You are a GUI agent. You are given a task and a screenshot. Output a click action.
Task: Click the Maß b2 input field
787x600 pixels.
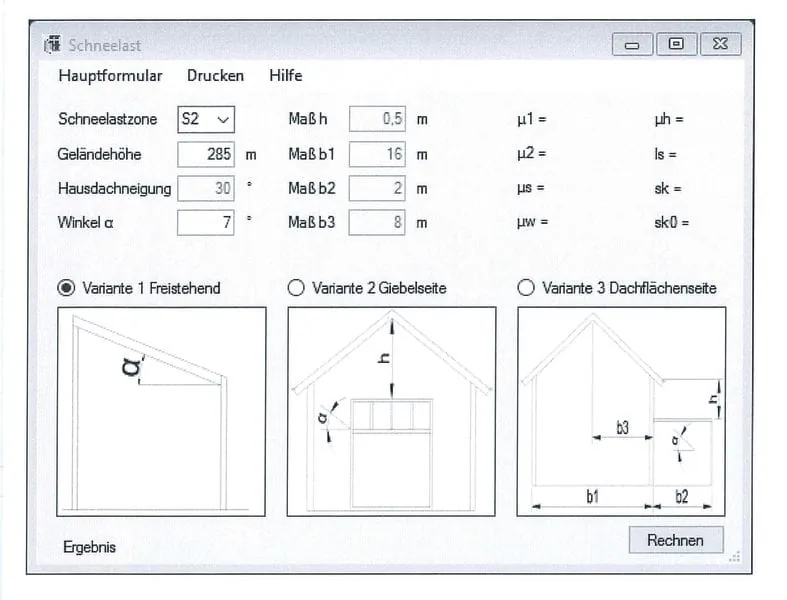click(377, 188)
